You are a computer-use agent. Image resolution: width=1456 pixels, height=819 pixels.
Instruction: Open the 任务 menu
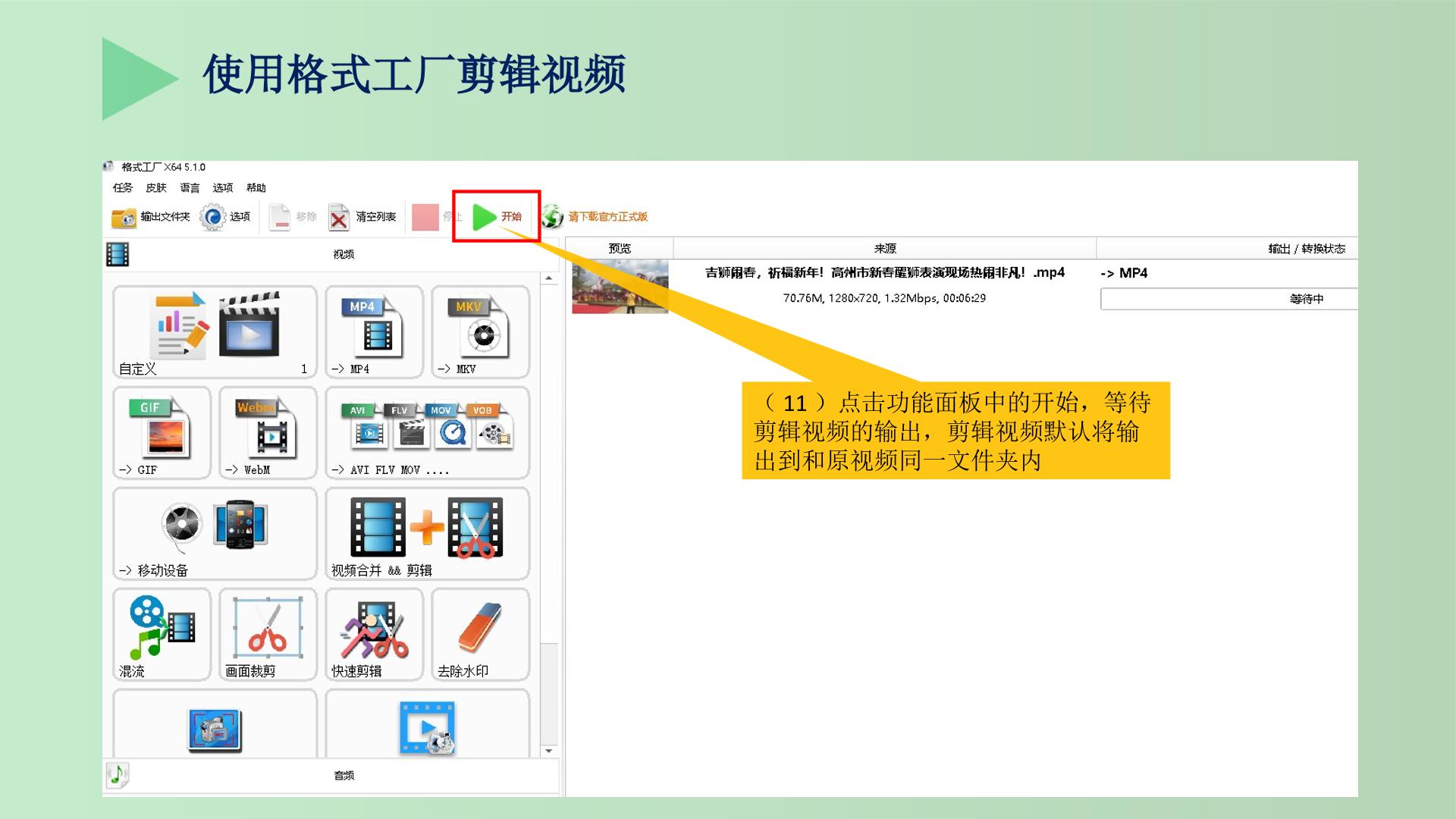pos(123,187)
